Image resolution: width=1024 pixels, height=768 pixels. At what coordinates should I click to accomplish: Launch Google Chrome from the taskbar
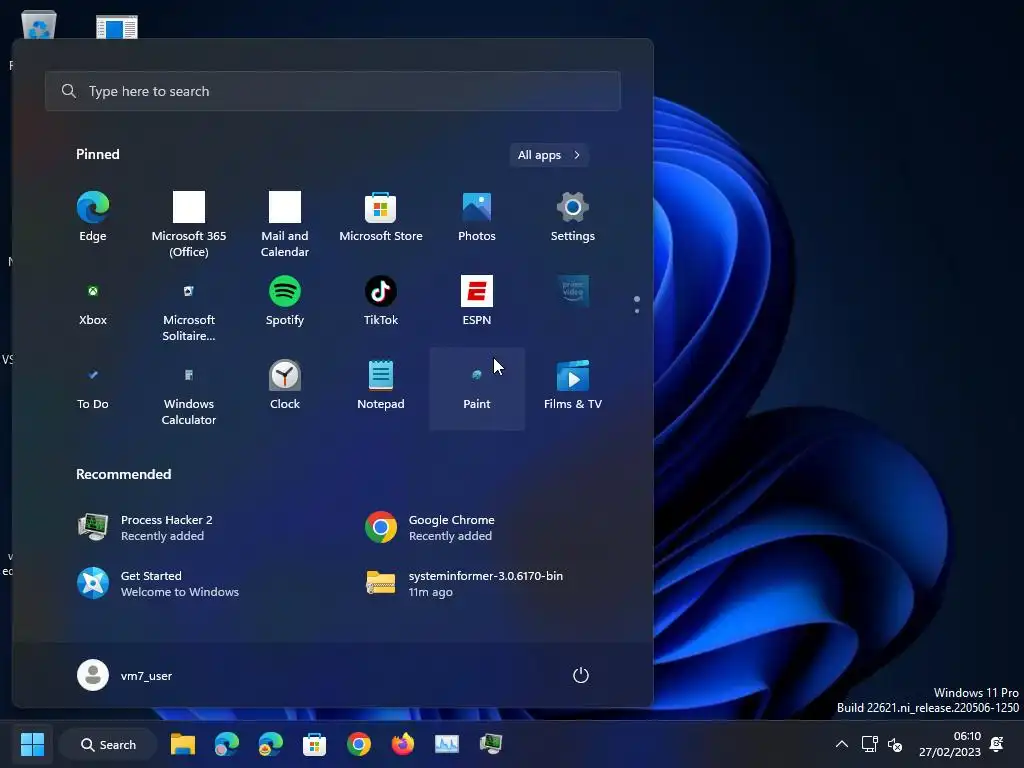359,744
